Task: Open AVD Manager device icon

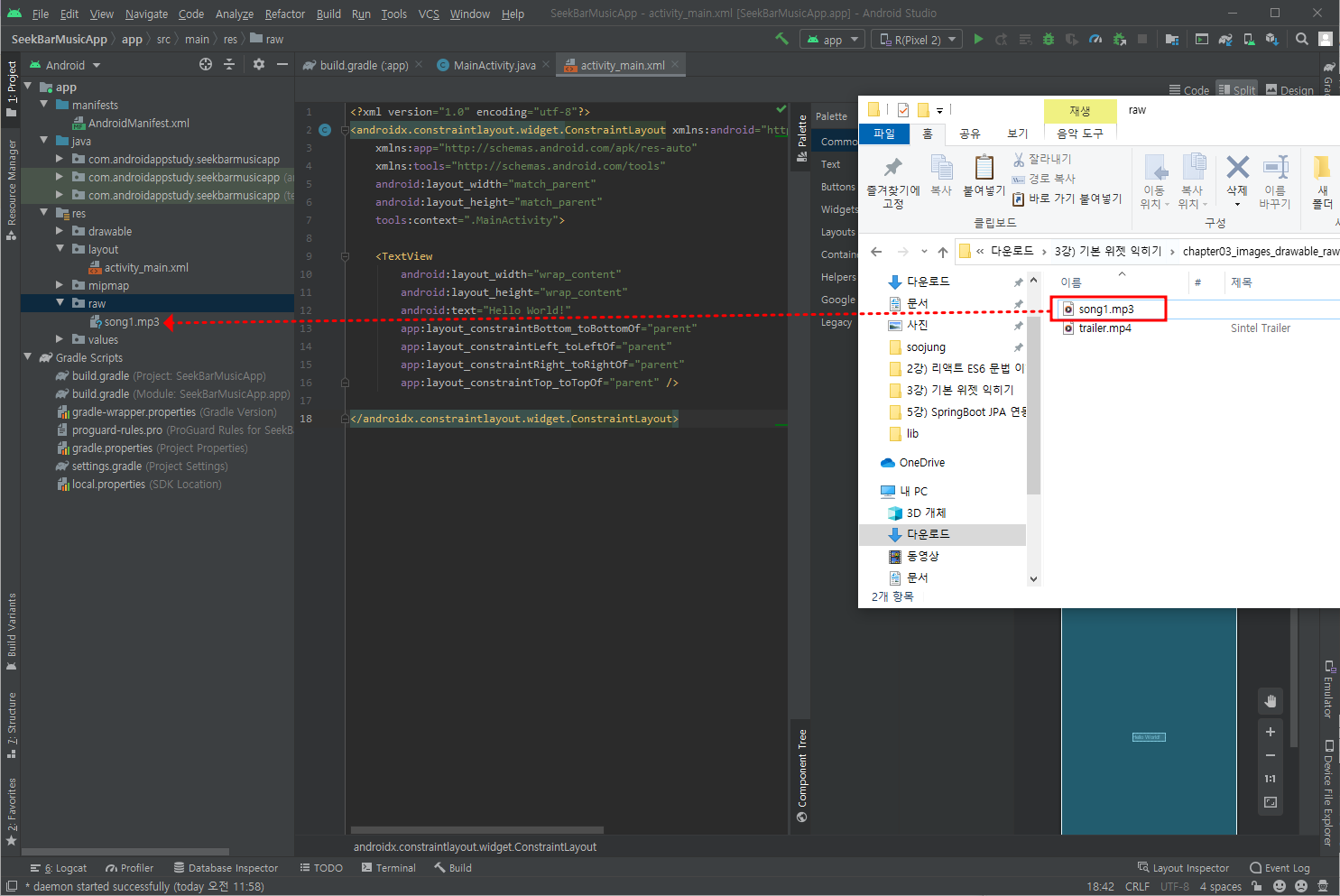Action: click(x=1249, y=39)
